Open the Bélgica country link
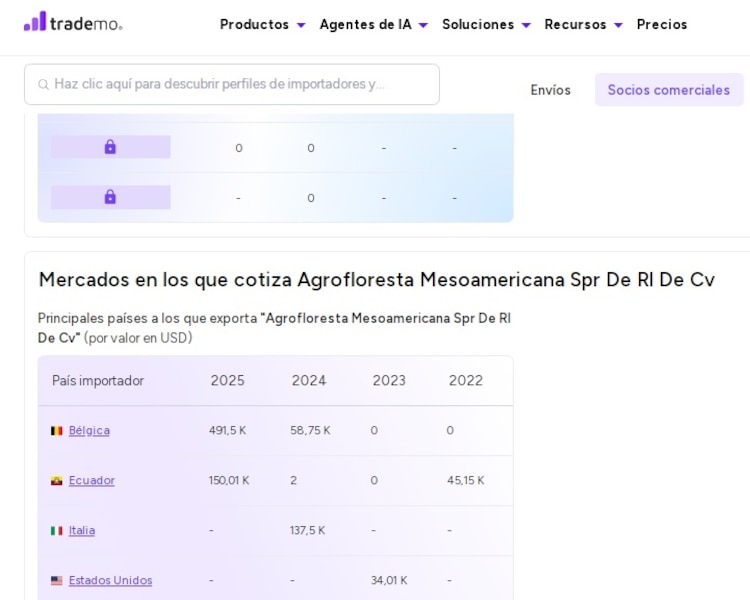750x600 pixels. 89,431
